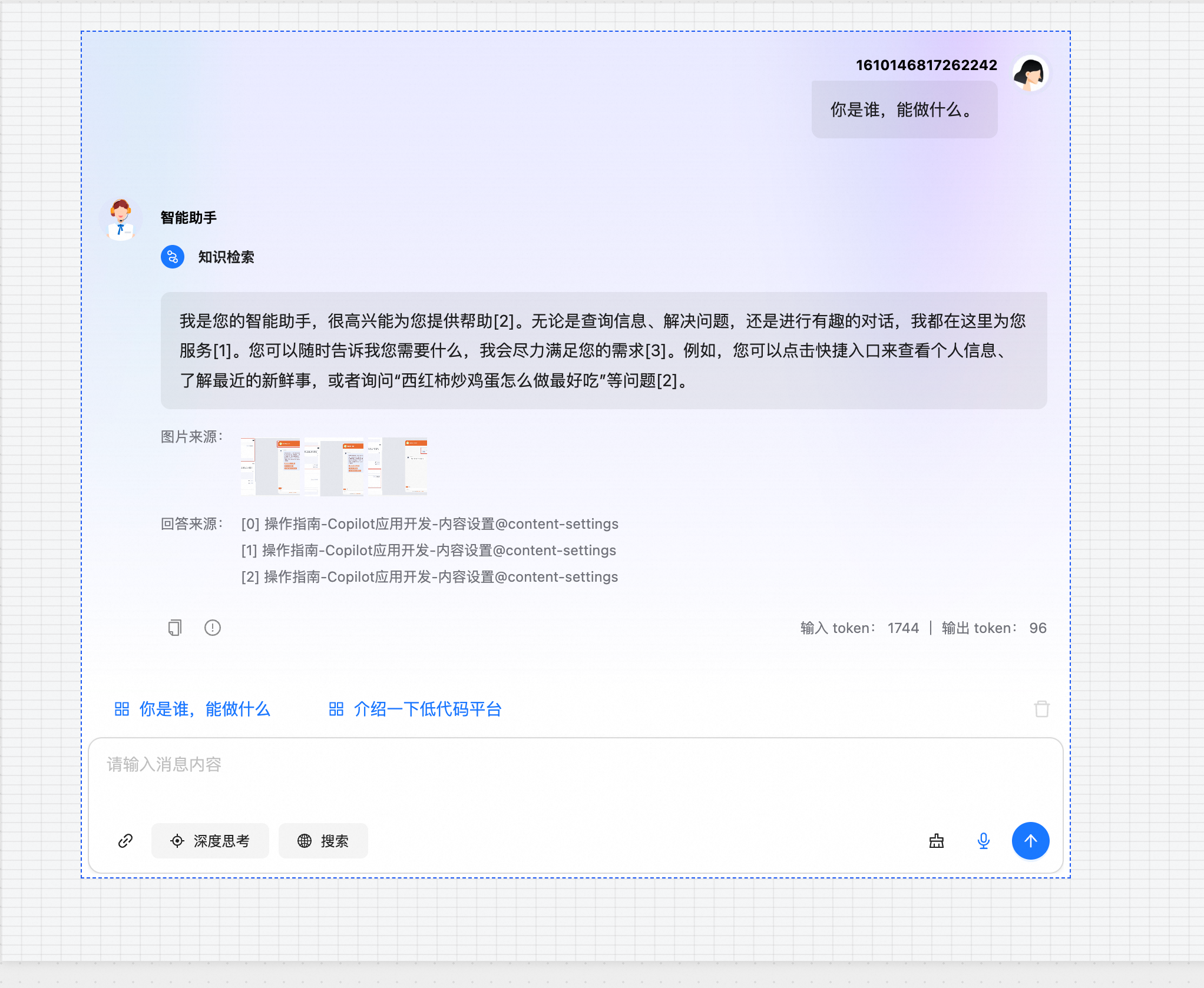Expand the 知识检索 section label
This screenshot has width=1204, height=988.
coord(226,257)
